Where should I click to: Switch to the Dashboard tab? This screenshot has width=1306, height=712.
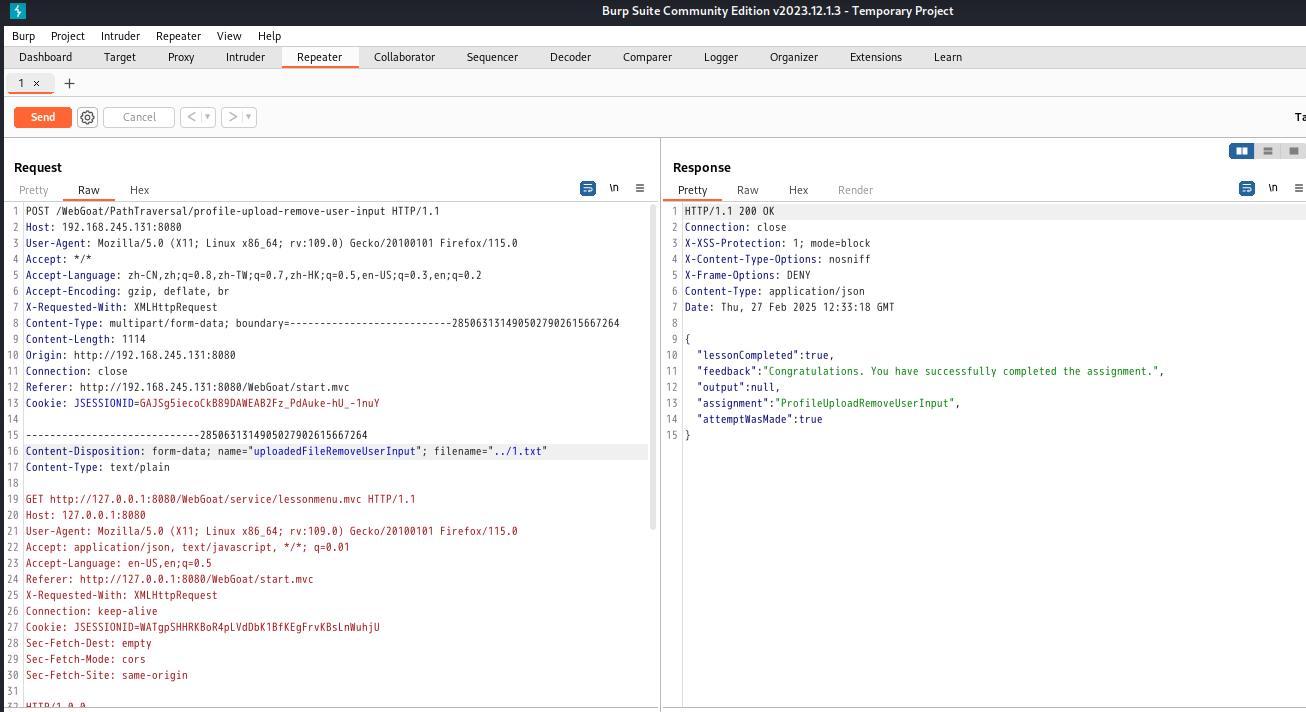(x=46, y=57)
